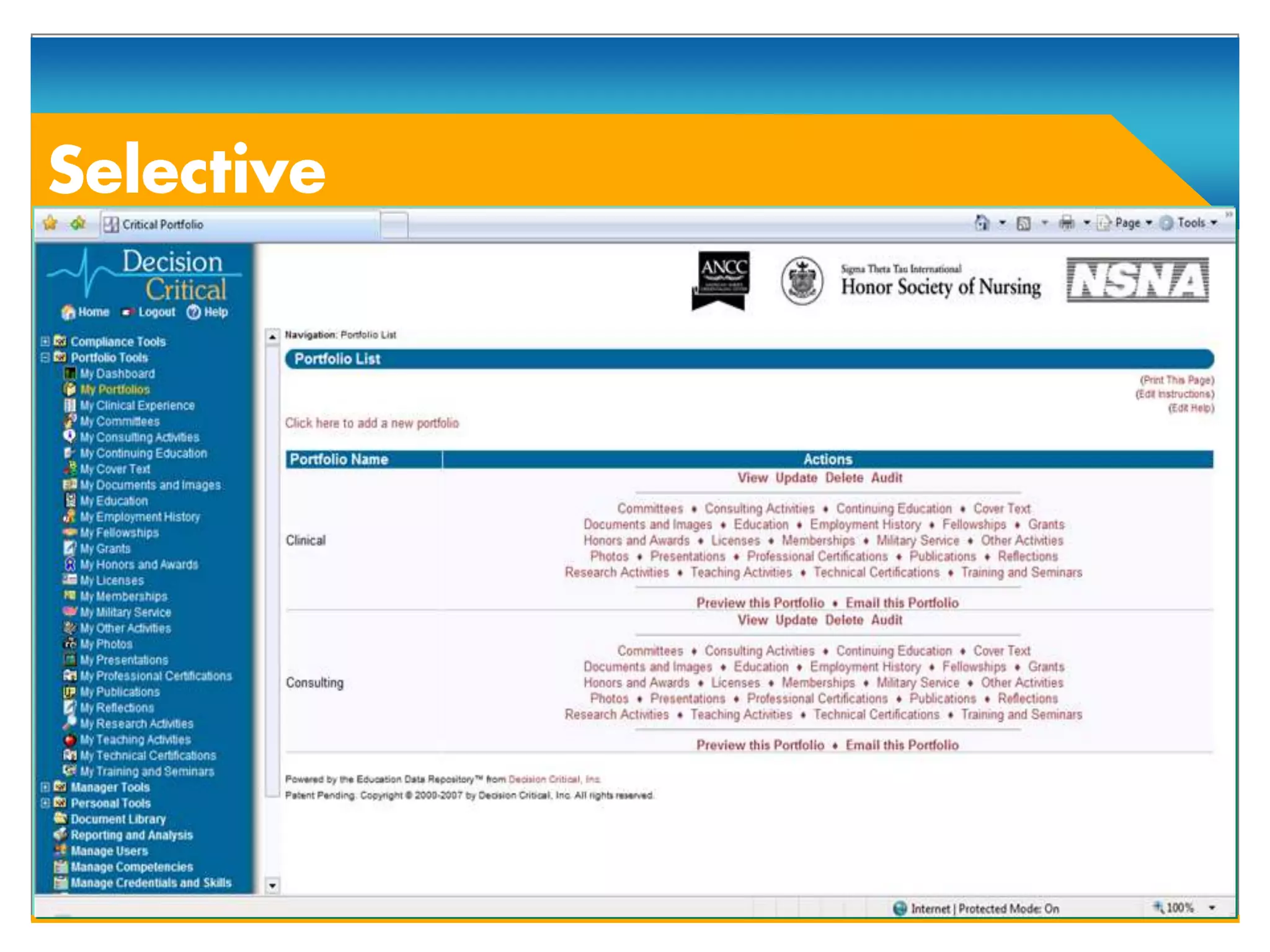Select the Critical Portfolio browser tab
1270x952 pixels.
coord(161,224)
